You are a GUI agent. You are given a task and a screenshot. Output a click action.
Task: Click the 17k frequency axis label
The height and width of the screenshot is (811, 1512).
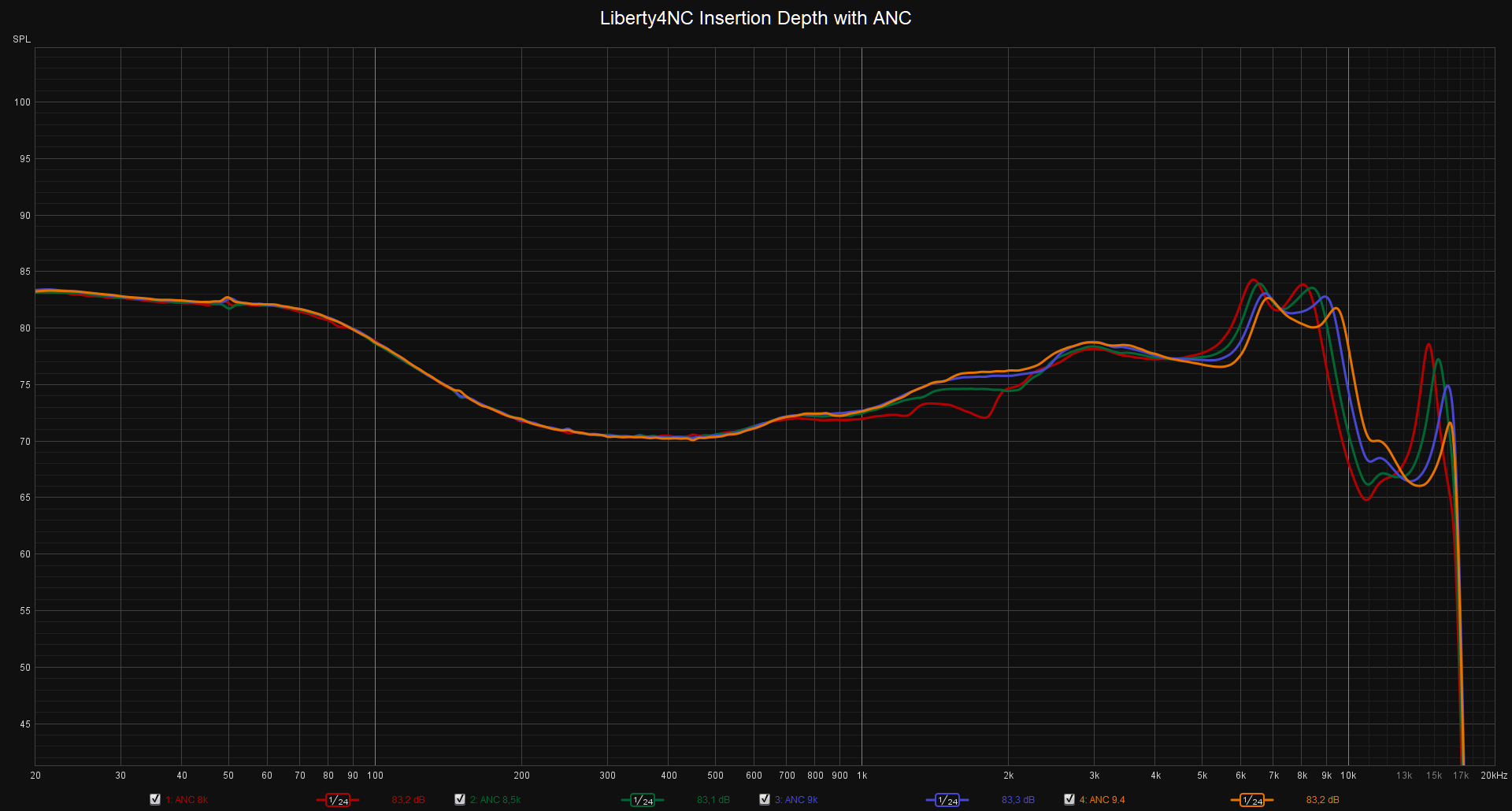tap(1461, 776)
